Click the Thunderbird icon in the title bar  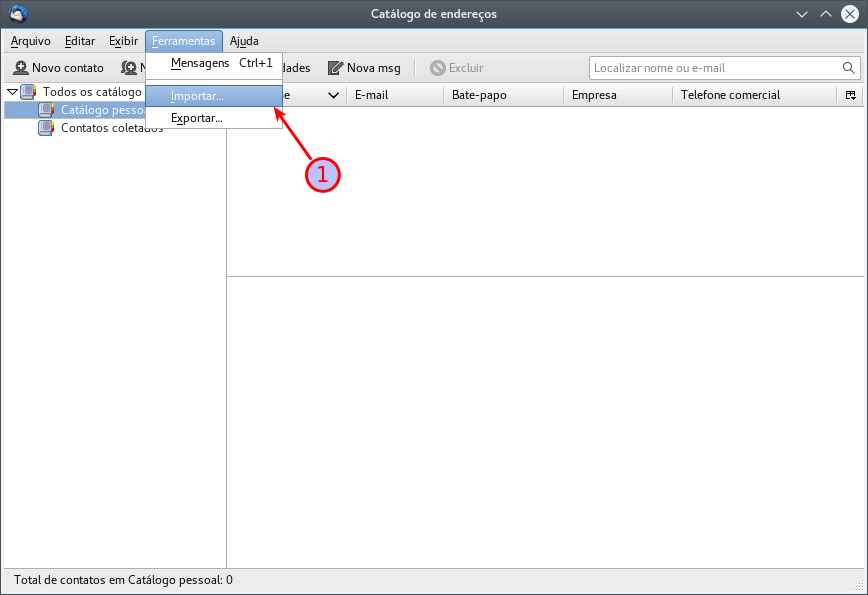coord(17,14)
